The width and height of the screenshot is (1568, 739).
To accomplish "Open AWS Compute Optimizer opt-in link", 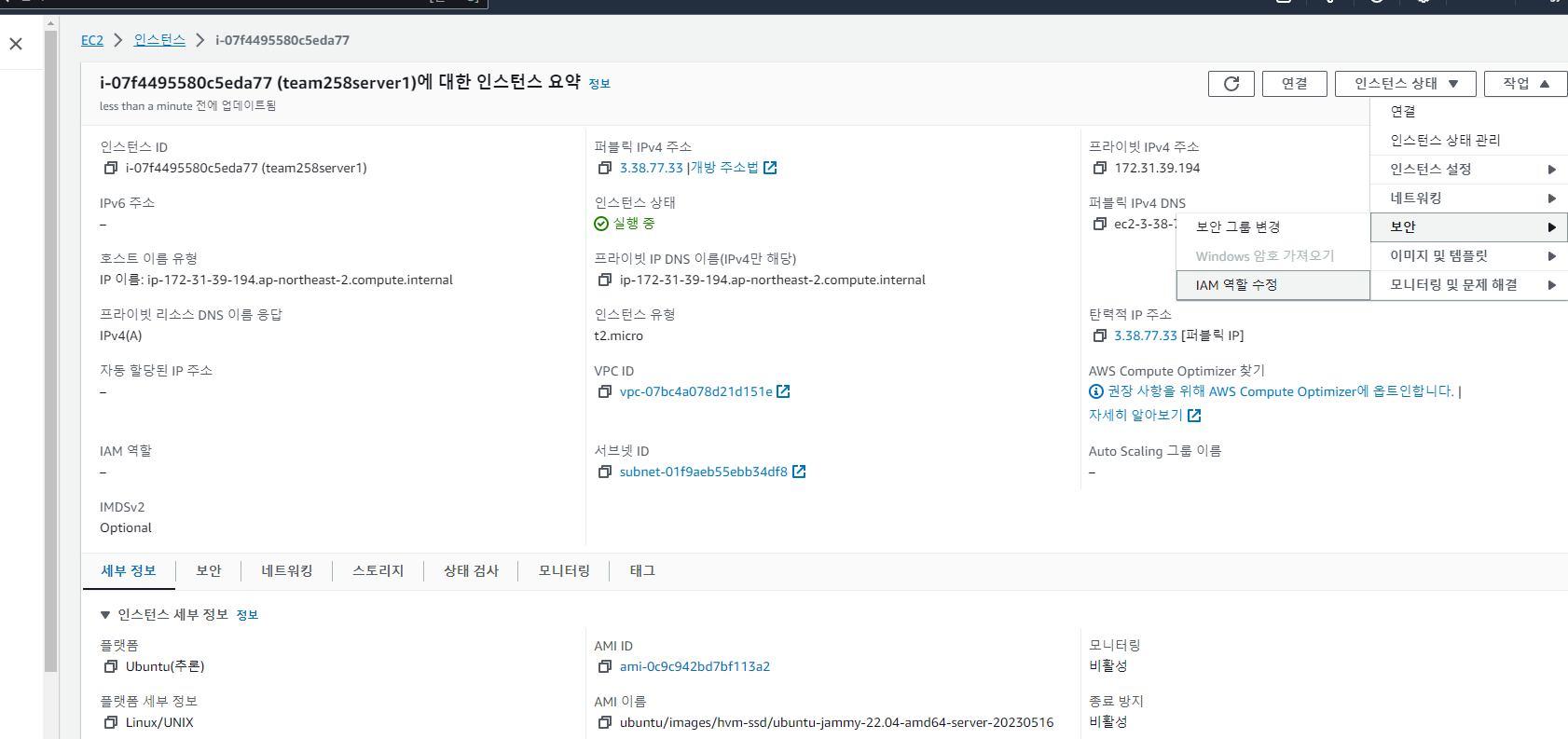I will pyautogui.click(x=1281, y=391).
